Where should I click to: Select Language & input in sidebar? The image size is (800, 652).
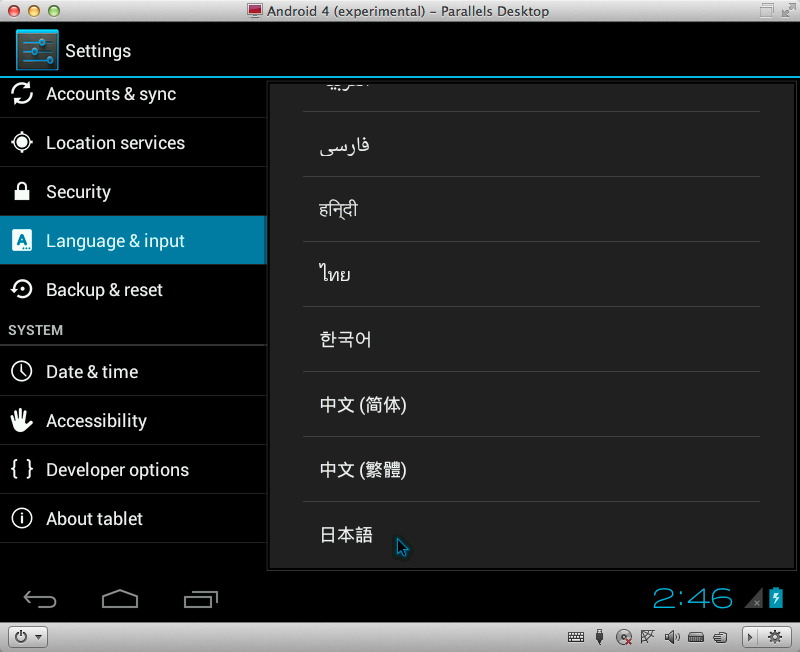pos(134,240)
